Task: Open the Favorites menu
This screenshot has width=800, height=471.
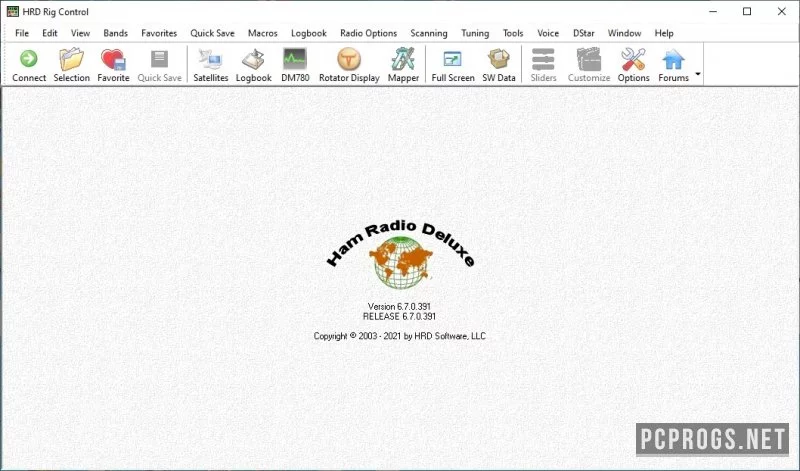Action: (x=159, y=33)
